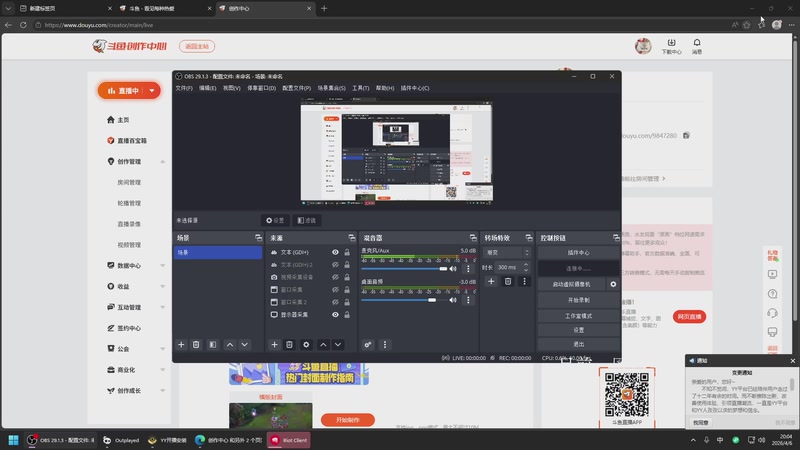Image resolution: width=800 pixels, height=450 pixels.
Task: Delete selected scene with the trash icon
Action: 196,345
